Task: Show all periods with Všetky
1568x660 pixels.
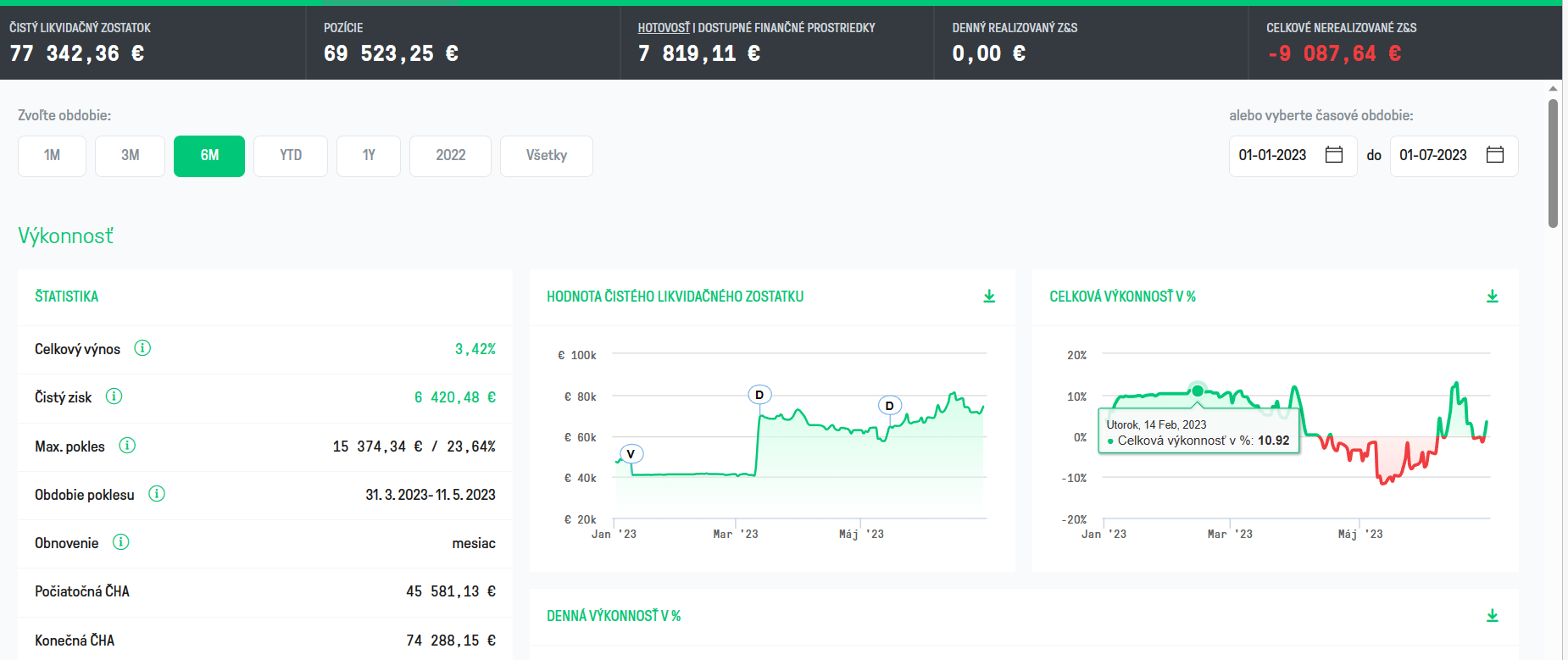Action: click(x=547, y=156)
